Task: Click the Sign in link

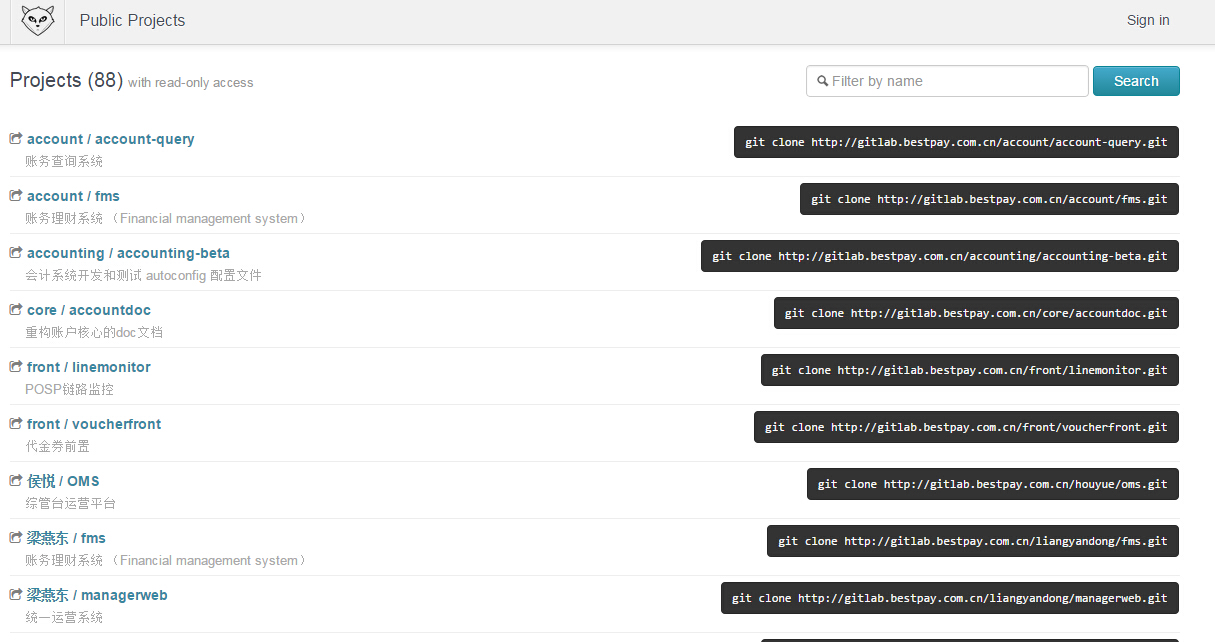Action: tap(1148, 20)
